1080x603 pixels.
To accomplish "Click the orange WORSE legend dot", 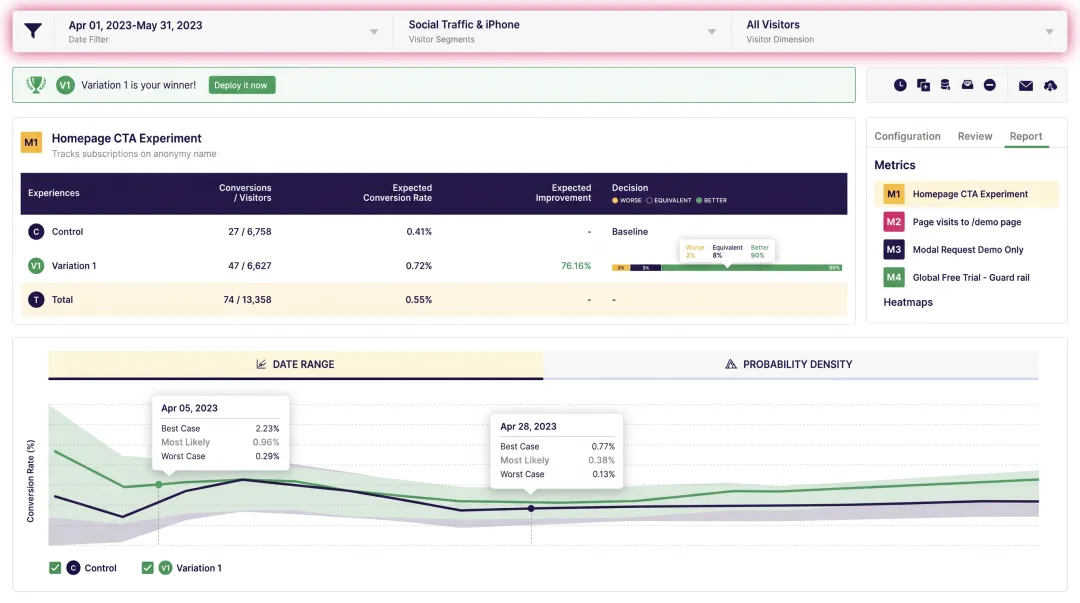I will [615, 201].
